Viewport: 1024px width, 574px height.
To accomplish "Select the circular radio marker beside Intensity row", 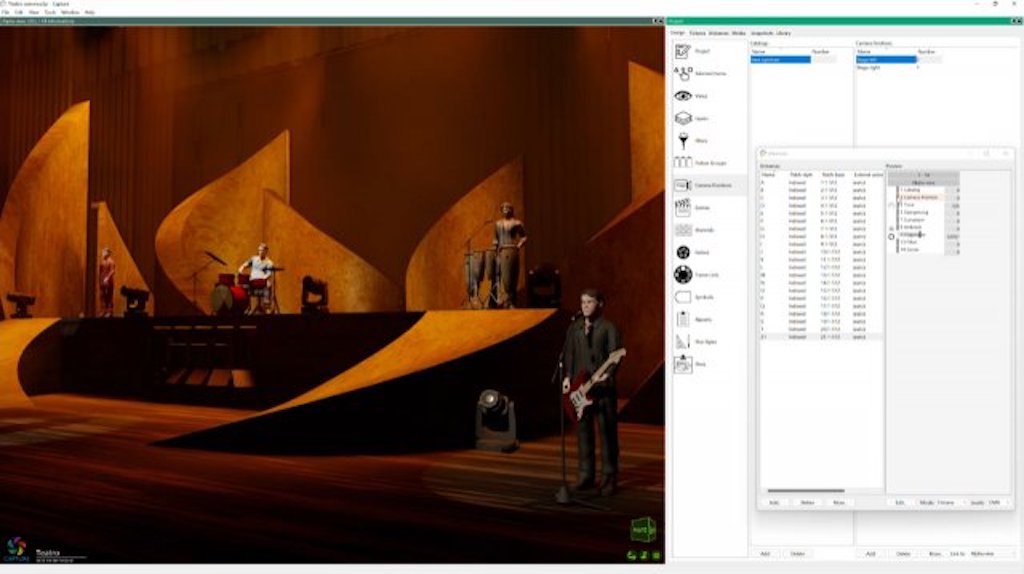I will tap(891, 236).
